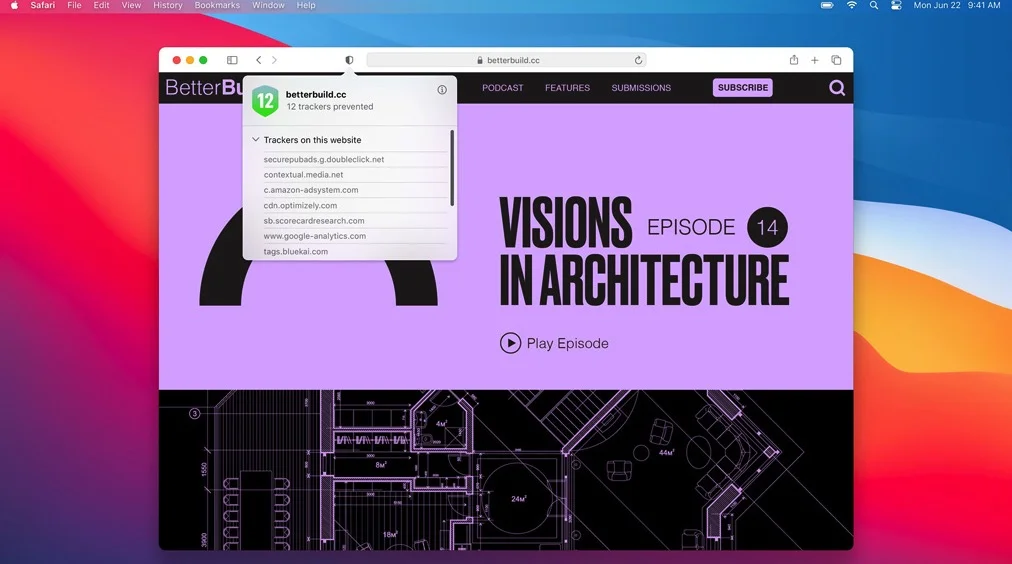Click the forward navigation arrow
The width and height of the screenshot is (1012, 564).
pos(275,60)
